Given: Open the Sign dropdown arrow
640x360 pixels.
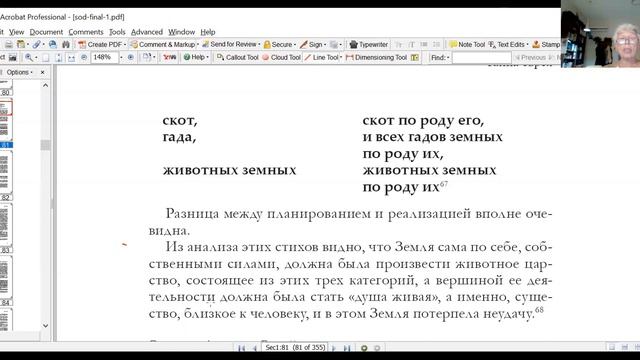Looking at the screenshot, I should (325, 44).
